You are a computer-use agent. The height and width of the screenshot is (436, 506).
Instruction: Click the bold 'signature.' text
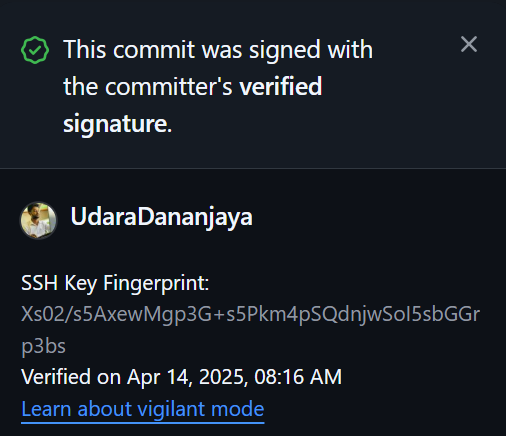[x=117, y=124]
